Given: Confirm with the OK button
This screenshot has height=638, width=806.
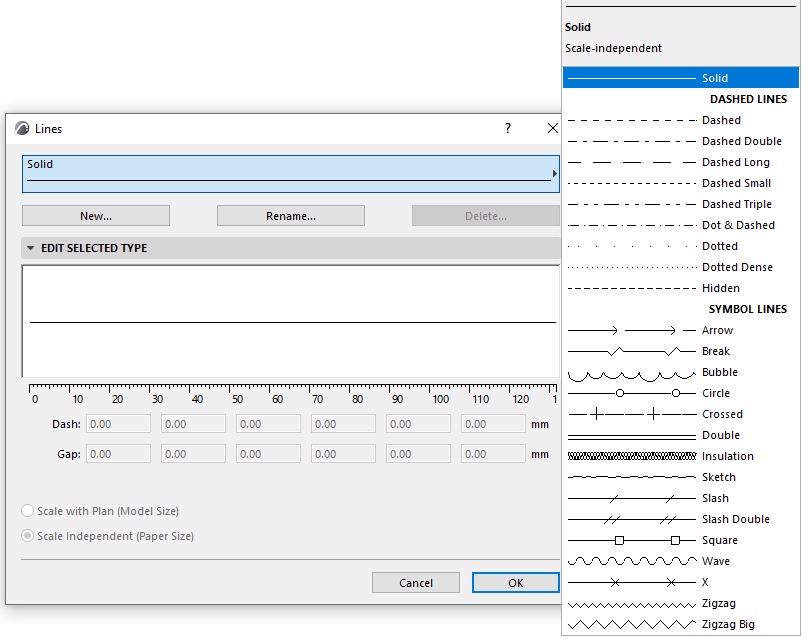Looking at the screenshot, I should [516, 583].
